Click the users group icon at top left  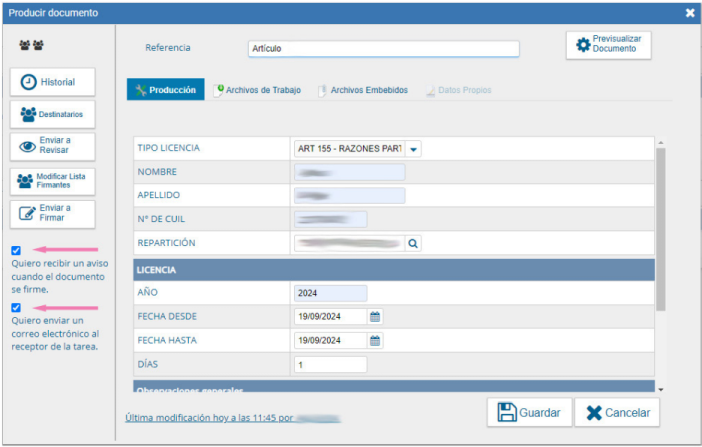(x=30, y=46)
